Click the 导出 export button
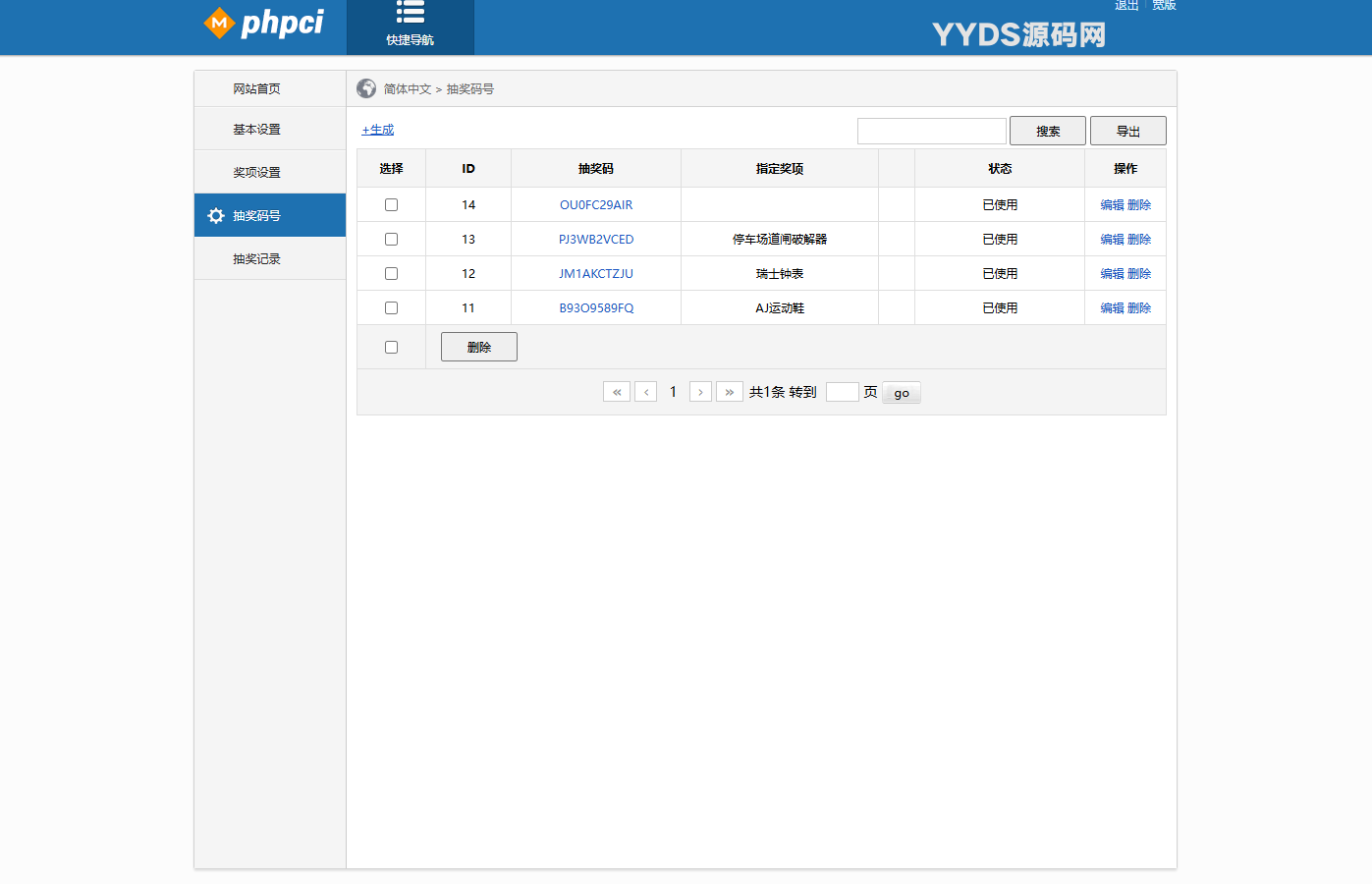1372x884 pixels. pyautogui.click(x=1127, y=130)
